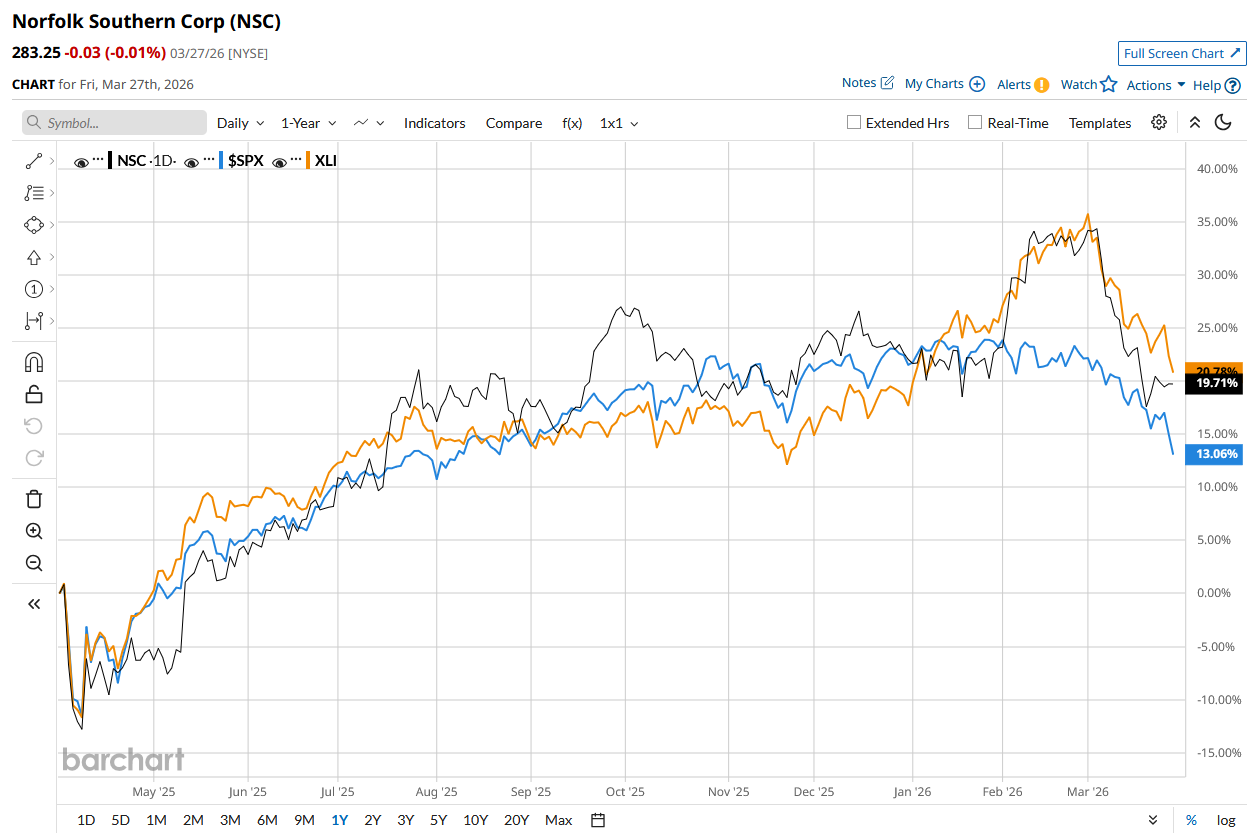Select the 5Y time range
The image size is (1257, 833).
pyautogui.click(x=438, y=820)
